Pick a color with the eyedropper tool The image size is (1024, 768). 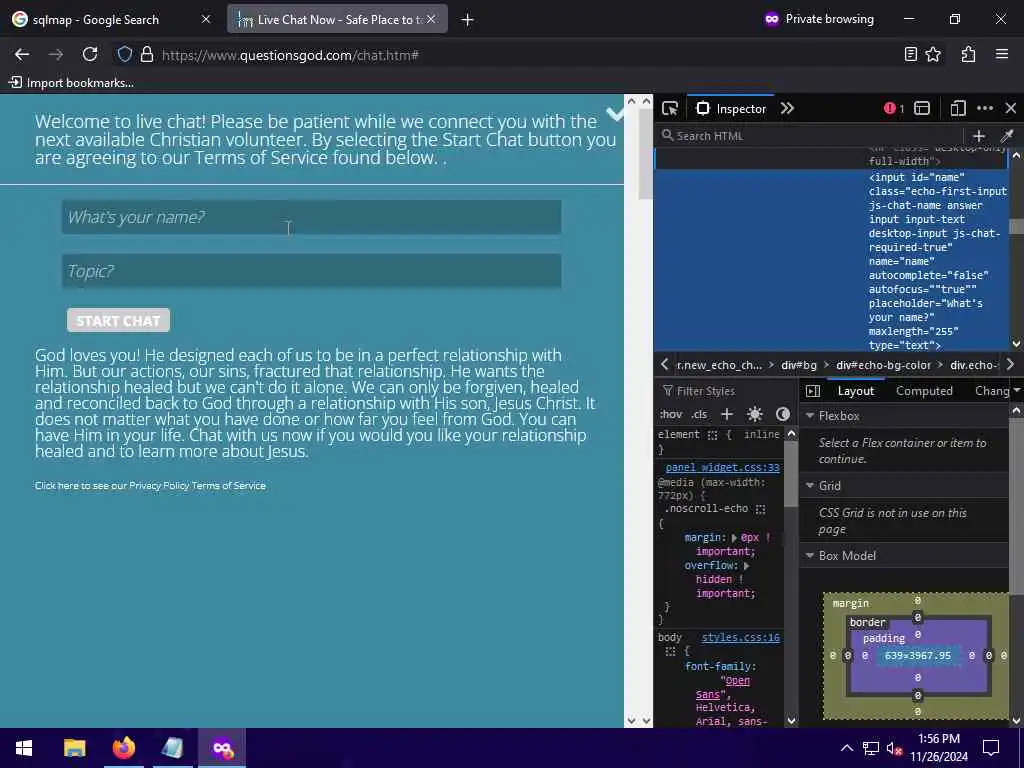(x=1006, y=136)
